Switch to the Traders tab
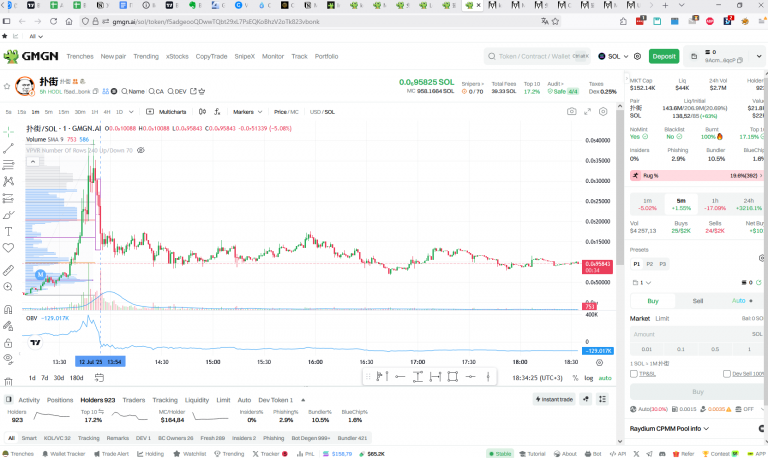The width and height of the screenshot is (768, 458). 134,400
